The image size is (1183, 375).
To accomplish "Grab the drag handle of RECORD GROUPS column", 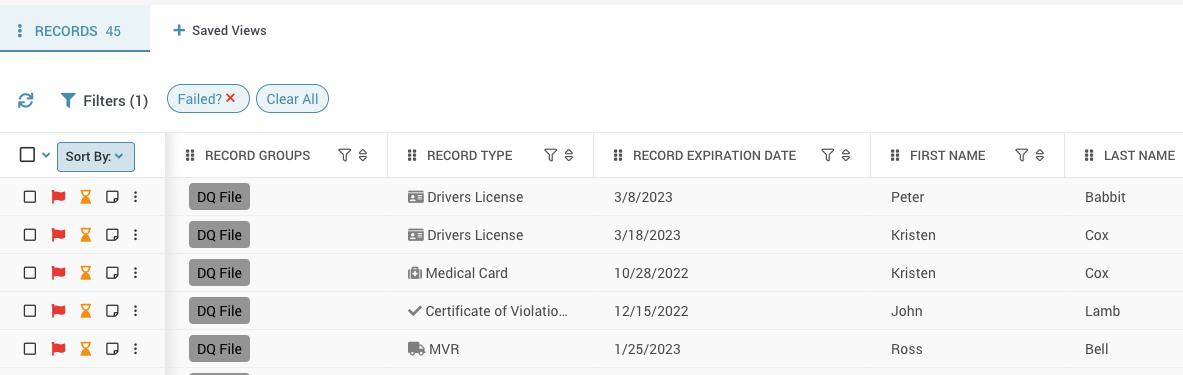I will pyautogui.click(x=190, y=155).
